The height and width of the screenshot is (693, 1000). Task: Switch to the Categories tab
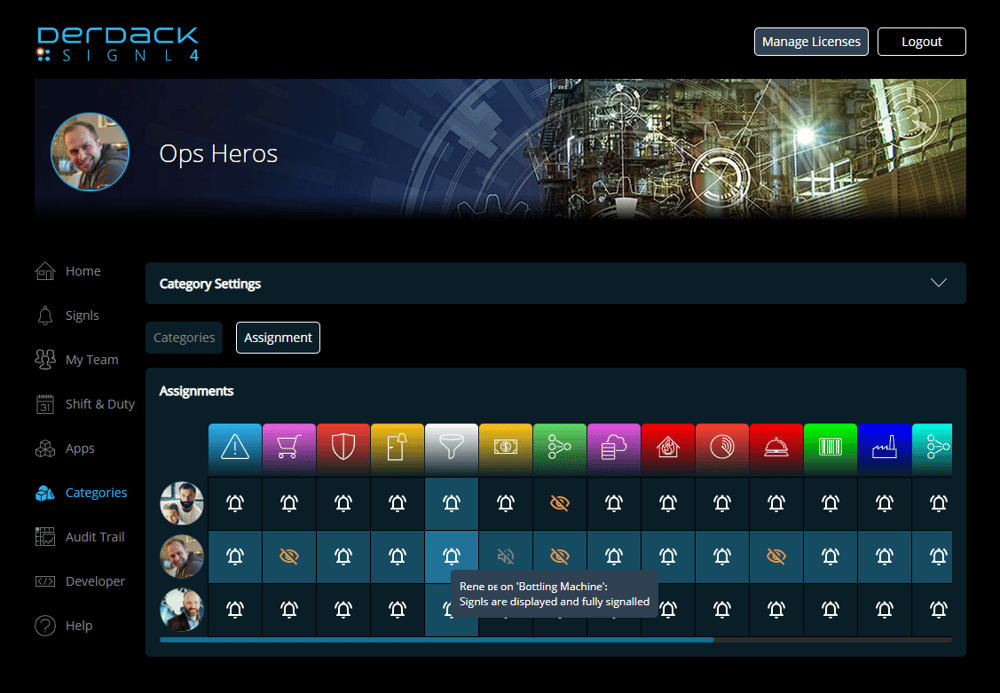tap(184, 338)
